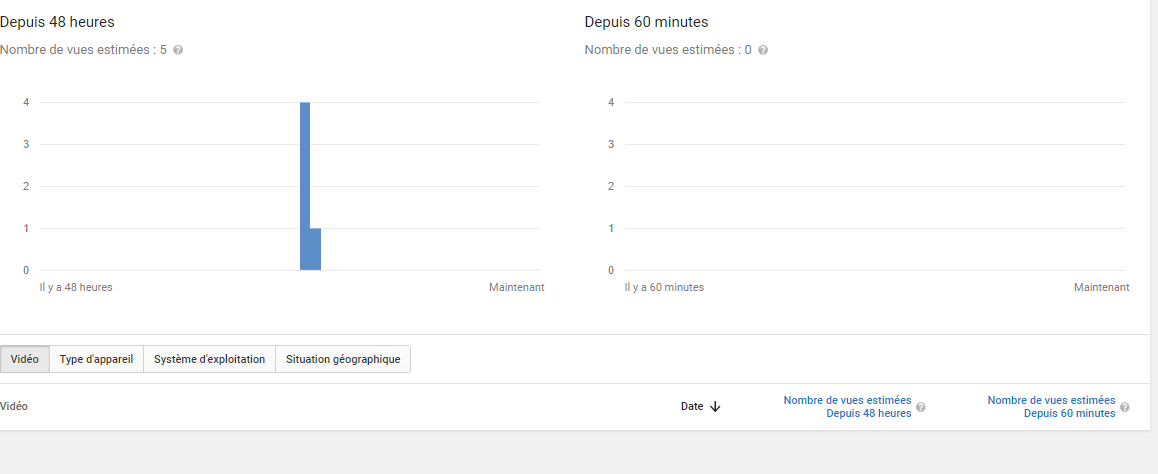Show the Situation géographique tab

343,359
